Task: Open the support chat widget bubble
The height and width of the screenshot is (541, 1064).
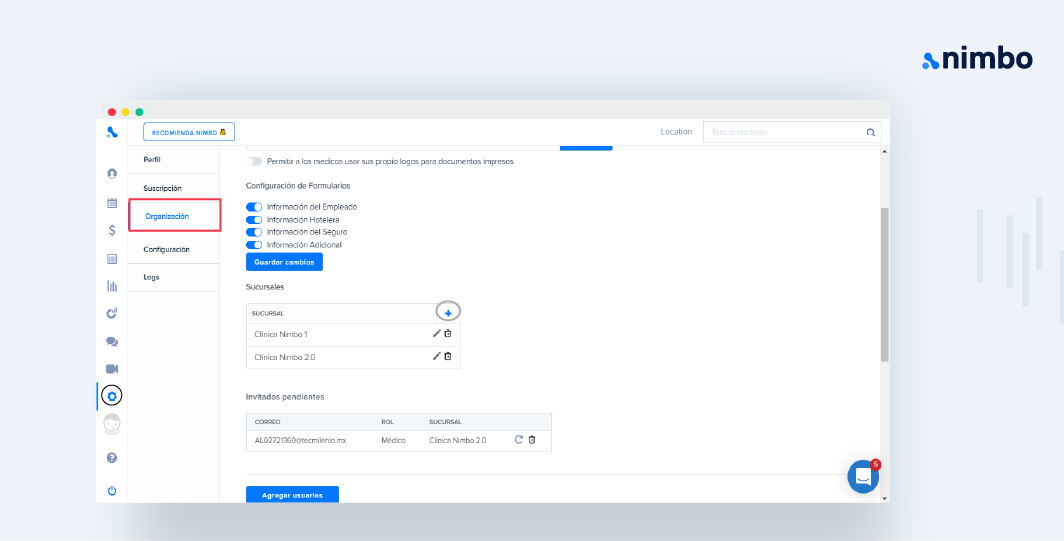Action: point(863,477)
